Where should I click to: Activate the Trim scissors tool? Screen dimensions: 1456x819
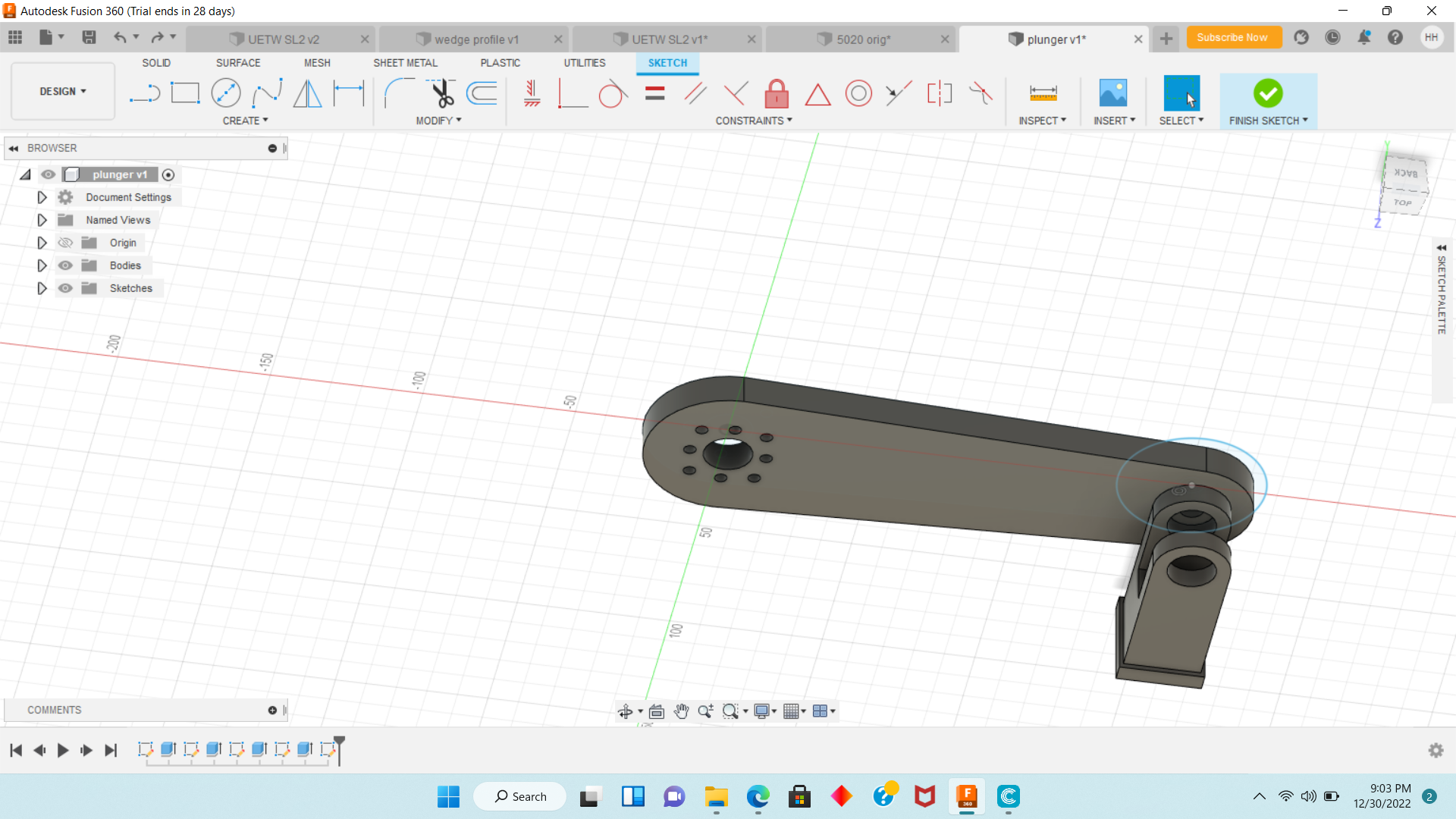tap(441, 94)
